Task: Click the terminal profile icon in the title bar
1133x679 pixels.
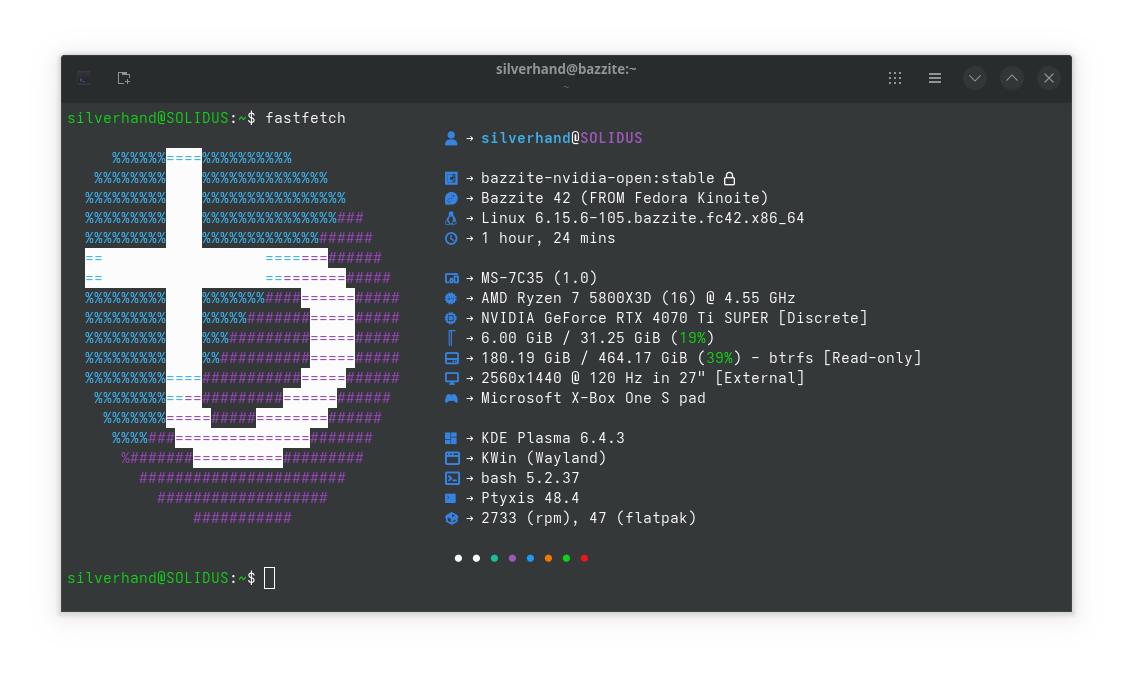Action: pos(85,78)
